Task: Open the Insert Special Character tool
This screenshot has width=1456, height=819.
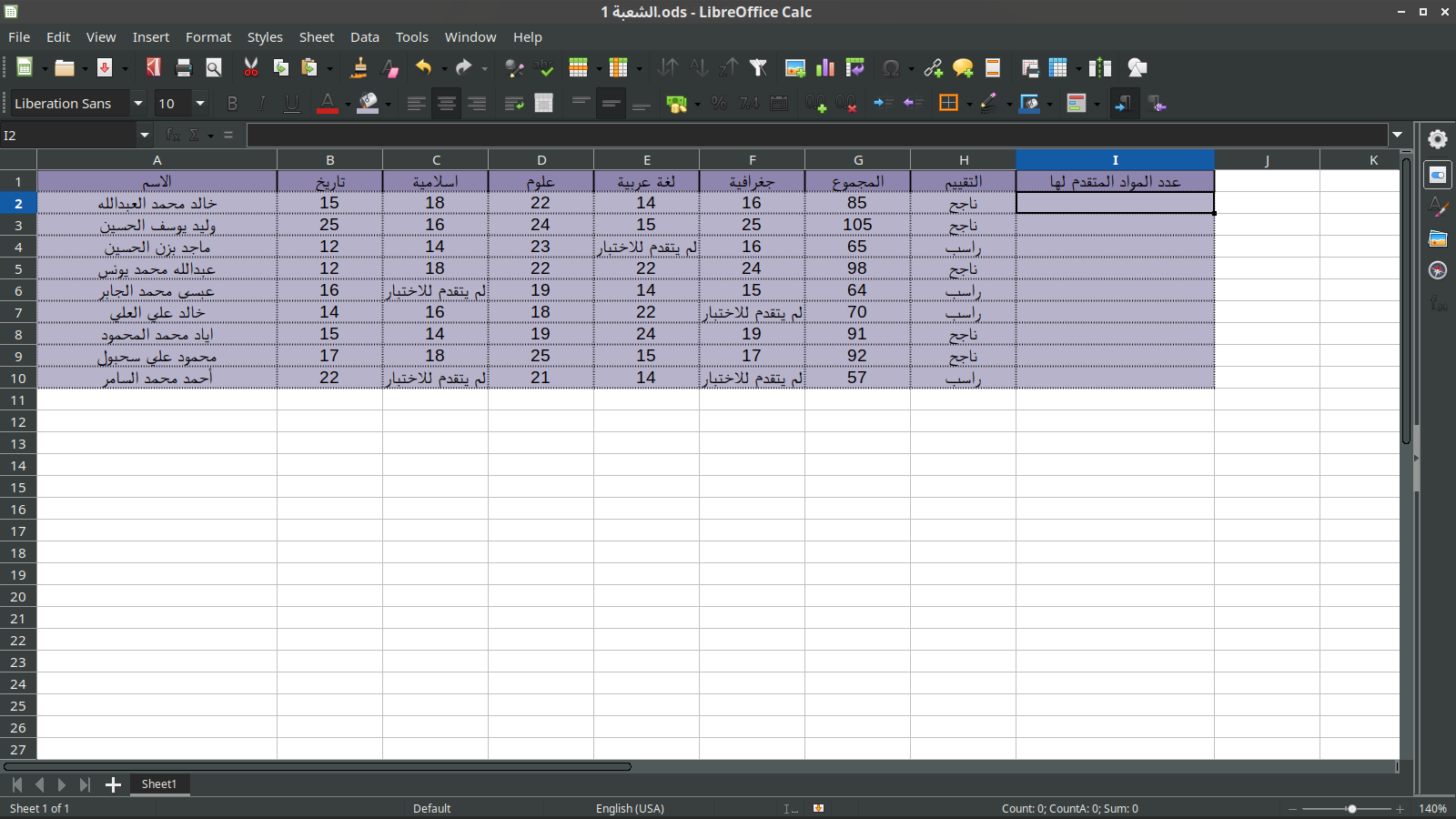Action: click(891, 68)
